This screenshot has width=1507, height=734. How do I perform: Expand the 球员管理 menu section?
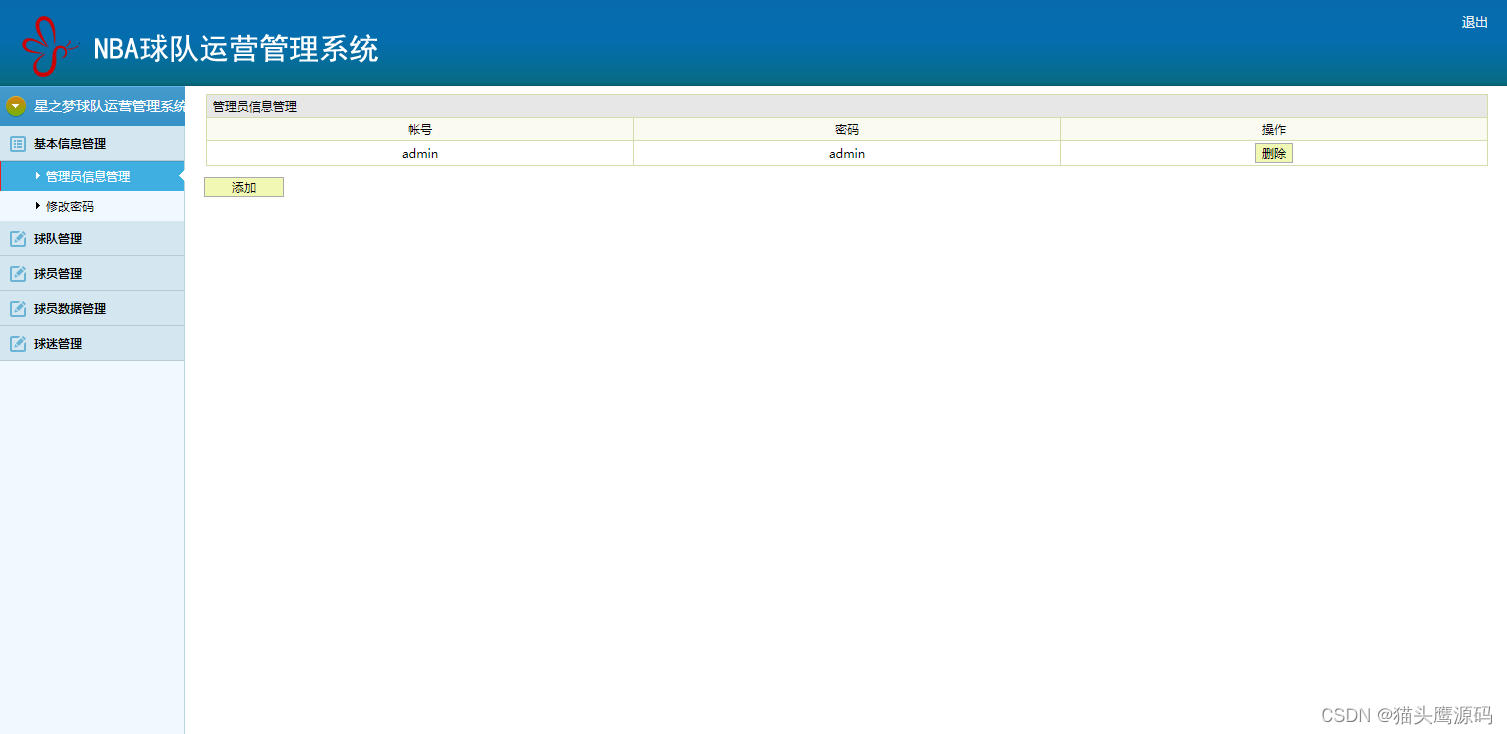tap(92, 273)
